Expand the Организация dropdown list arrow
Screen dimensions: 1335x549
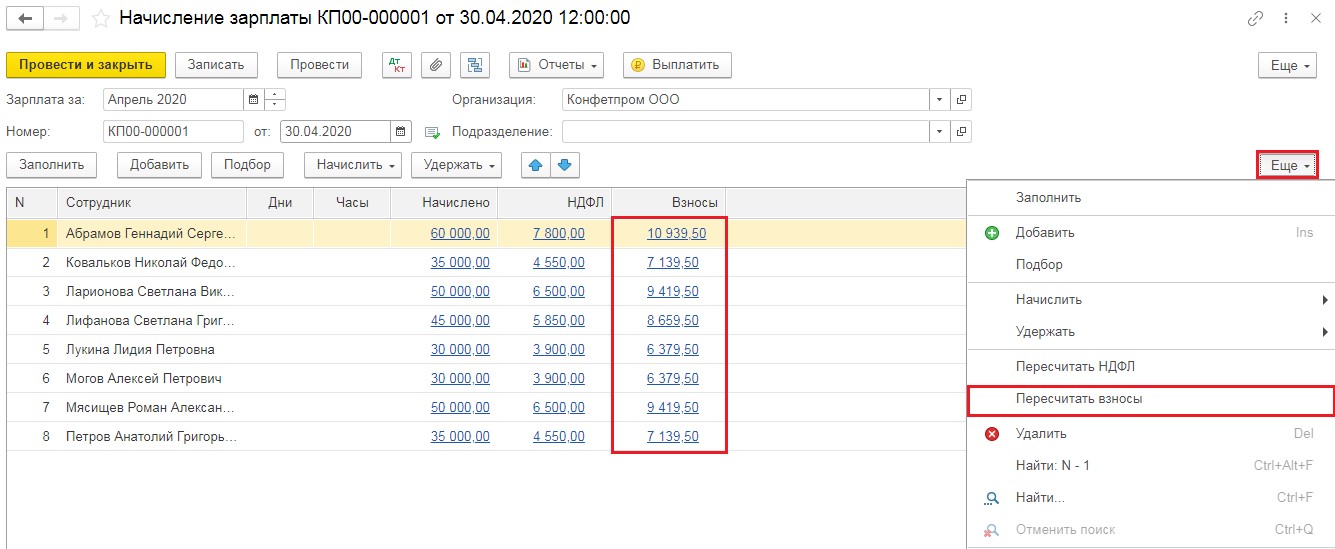939,100
